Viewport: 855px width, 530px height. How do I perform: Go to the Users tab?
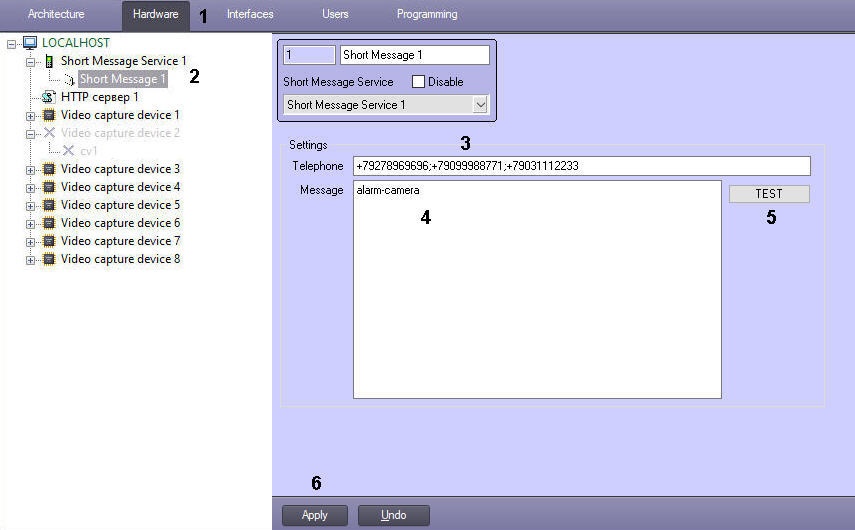pos(335,14)
